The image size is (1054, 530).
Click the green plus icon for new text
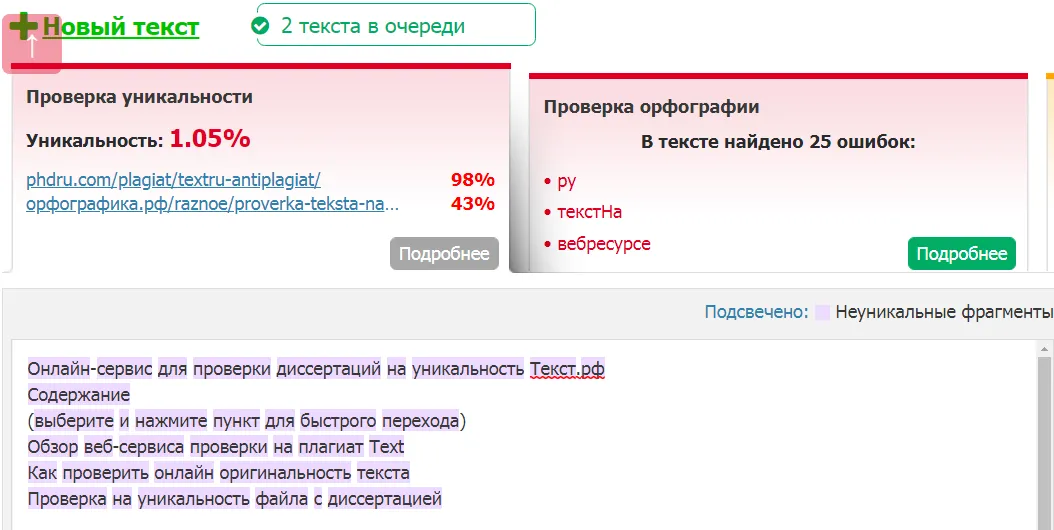pyautogui.click(x=24, y=26)
